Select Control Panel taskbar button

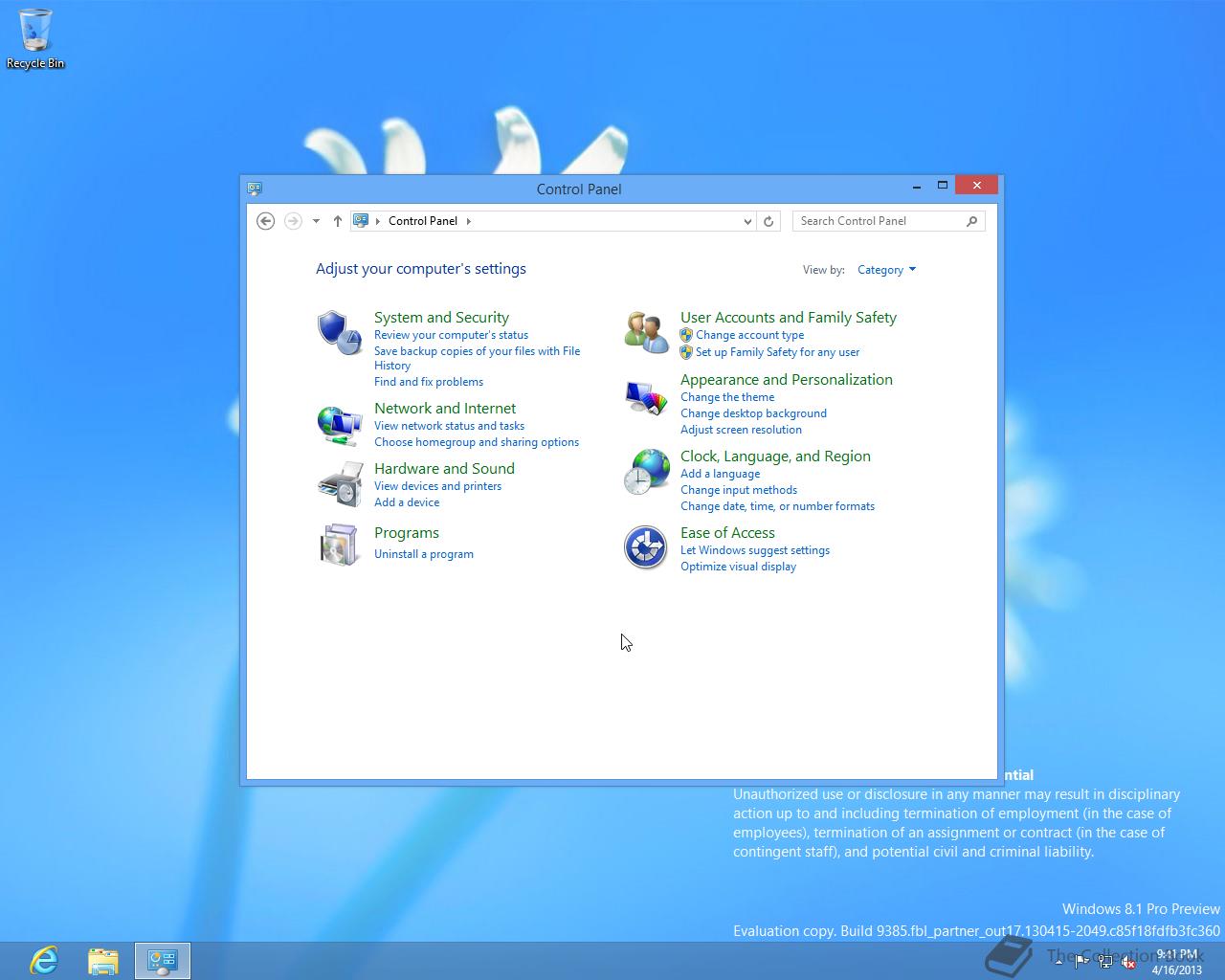coord(163,960)
